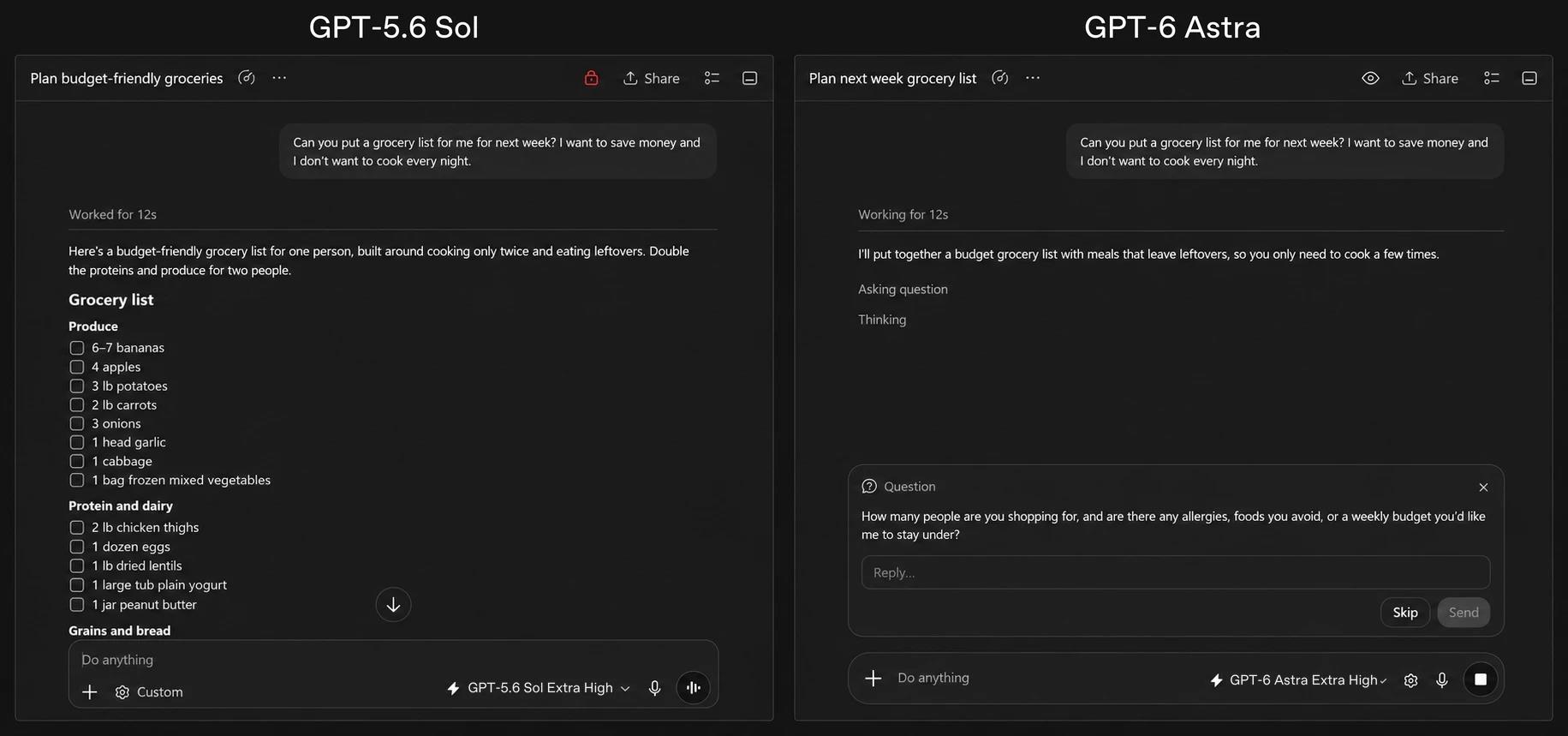The image size is (1568, 736).
Task: Click the plus attach icon in GPT-6 Astra composer
Action: pyautogui.click(x=873, y=679)
